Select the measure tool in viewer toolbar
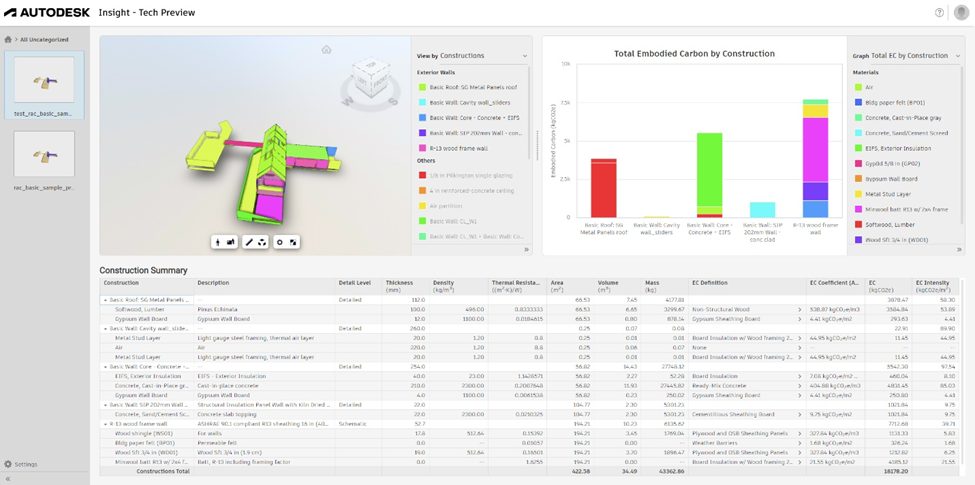The height and width of the screenshot is (485, 975). [x=249, y=242]
